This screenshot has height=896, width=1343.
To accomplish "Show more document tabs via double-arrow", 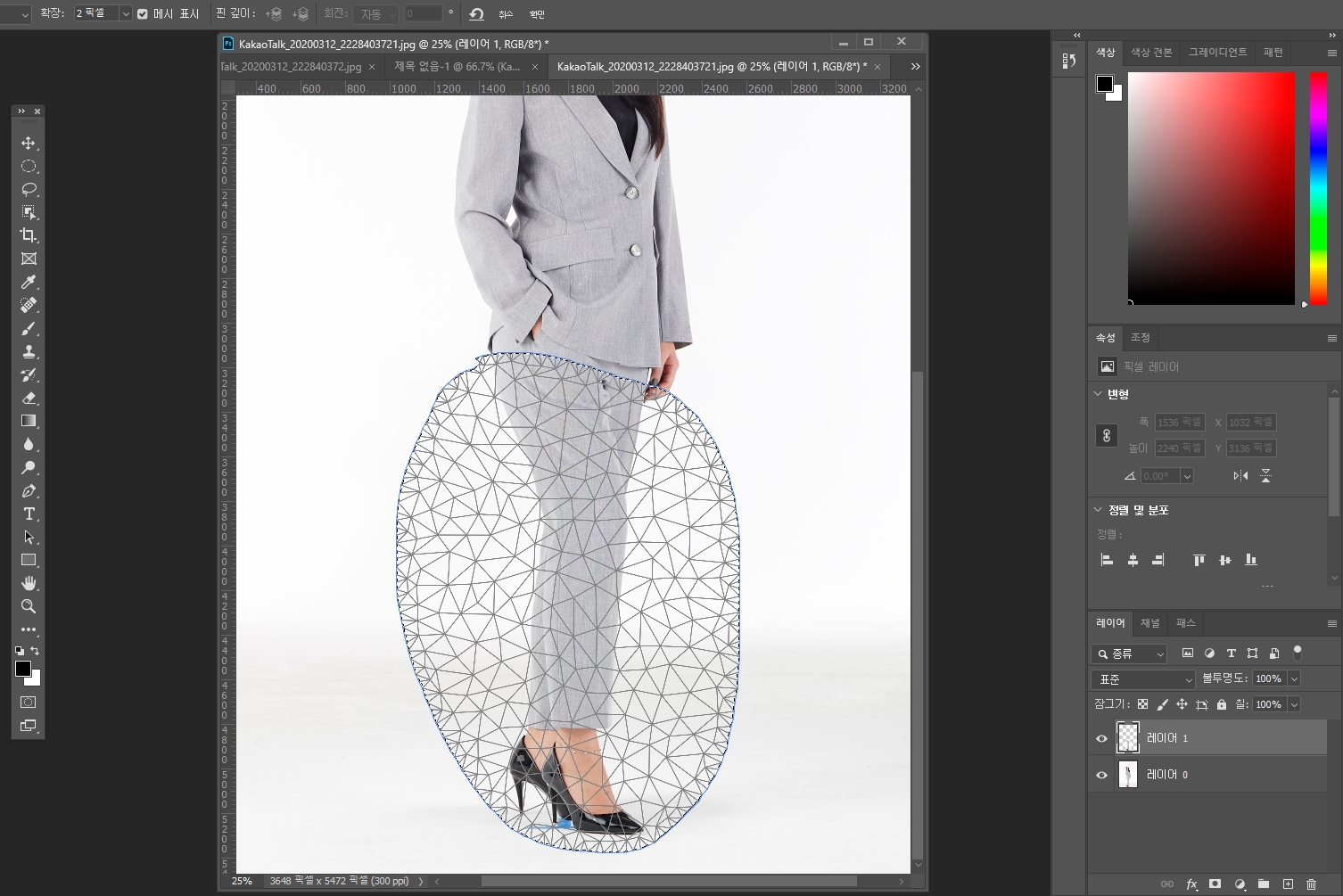I will coord(915,67).
